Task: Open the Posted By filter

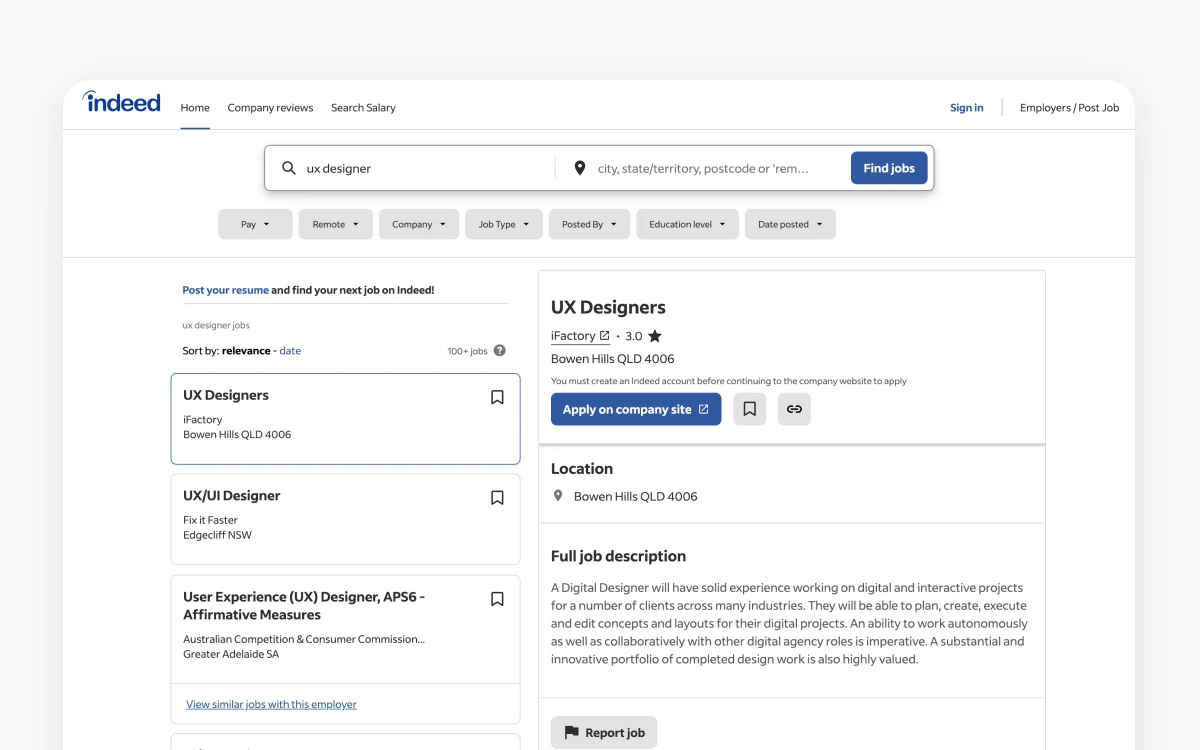Action: pos(589,224)
